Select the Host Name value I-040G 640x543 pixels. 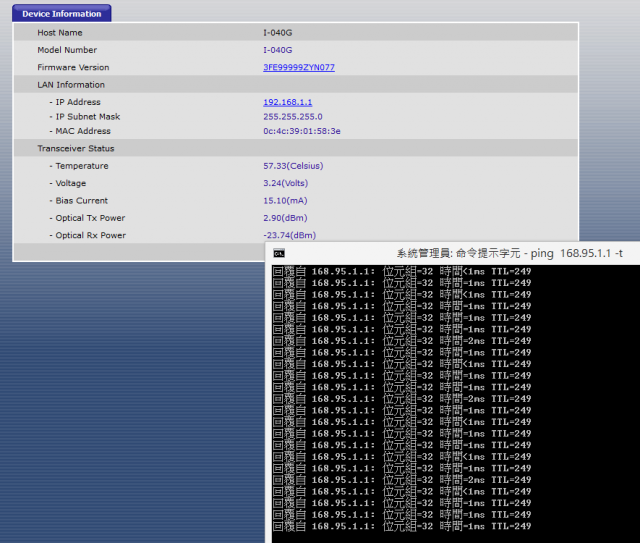tap(278, 33)
